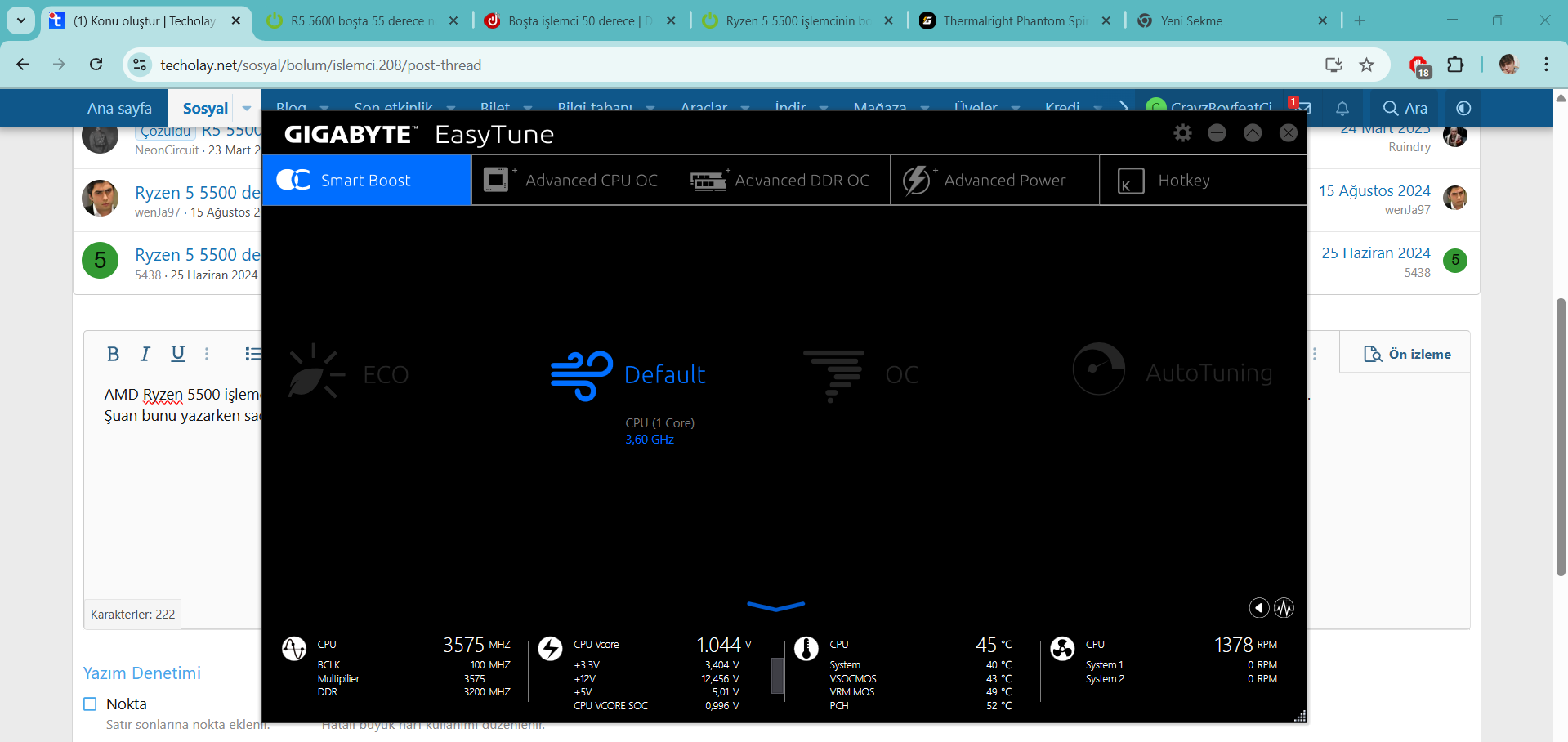Viewport: 1568px width, 742px height.
Task: Click the waveform hardware monitor icon in EasyTune
Action: [1284, 608]
